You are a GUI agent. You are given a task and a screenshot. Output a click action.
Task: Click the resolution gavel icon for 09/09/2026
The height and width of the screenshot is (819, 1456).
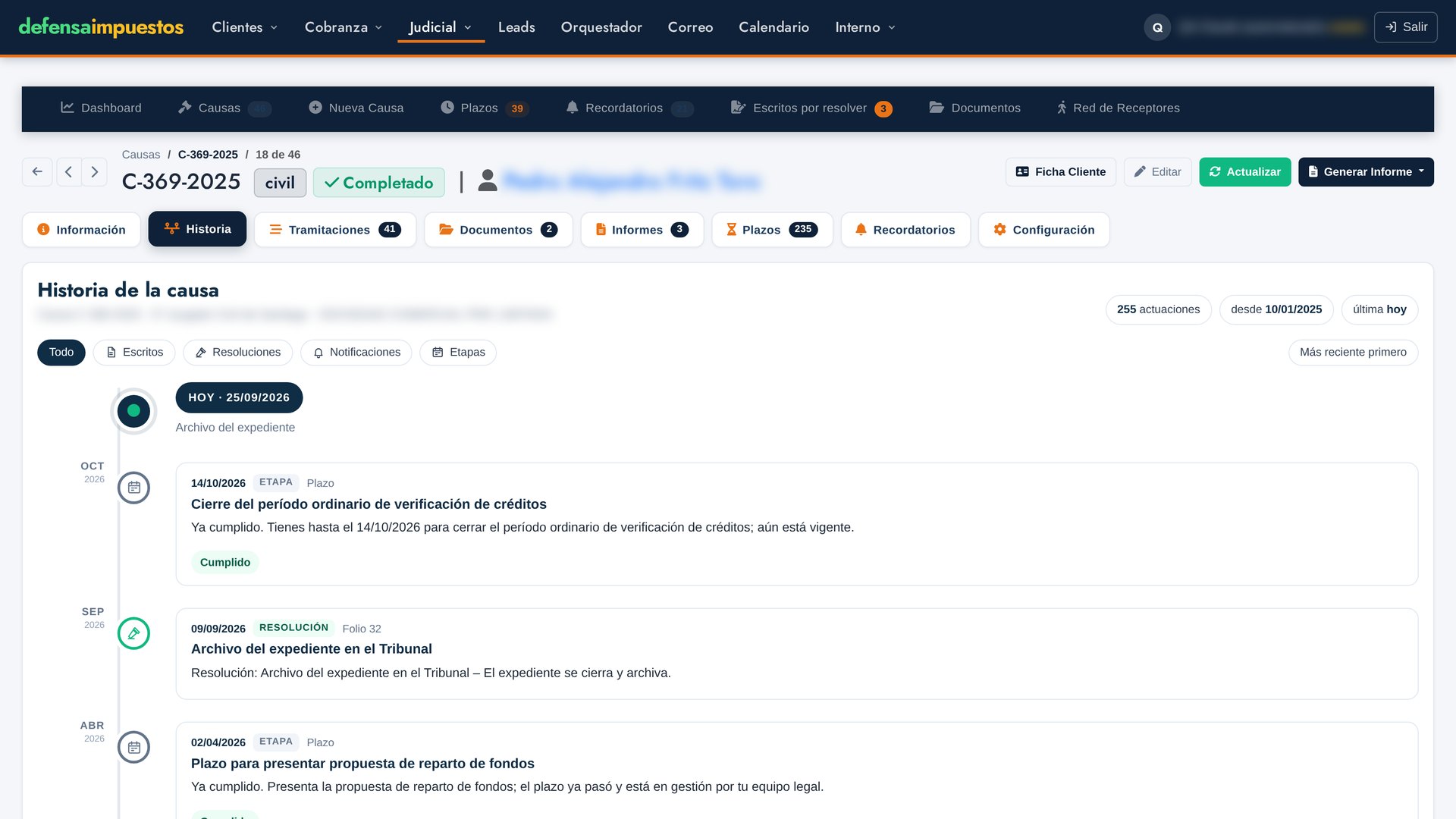point(134,633)
